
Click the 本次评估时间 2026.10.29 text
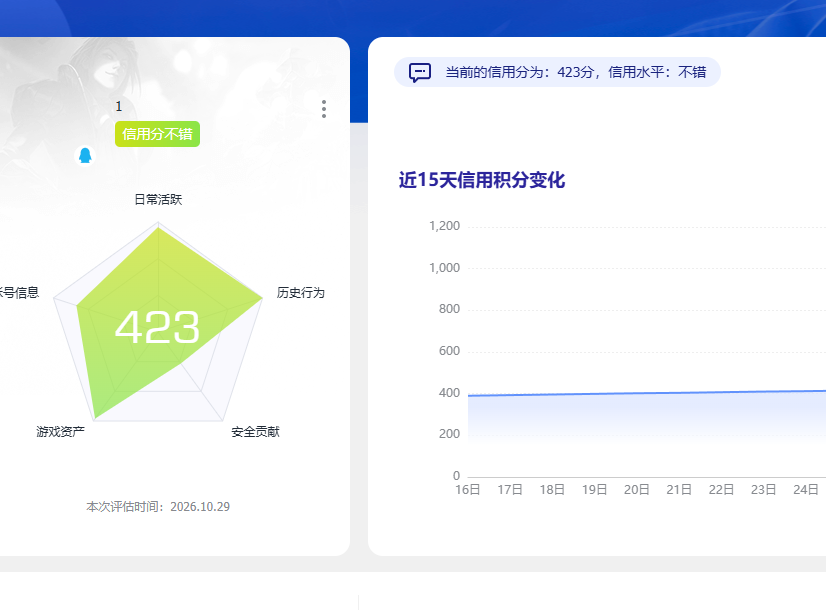coord(158,506)
